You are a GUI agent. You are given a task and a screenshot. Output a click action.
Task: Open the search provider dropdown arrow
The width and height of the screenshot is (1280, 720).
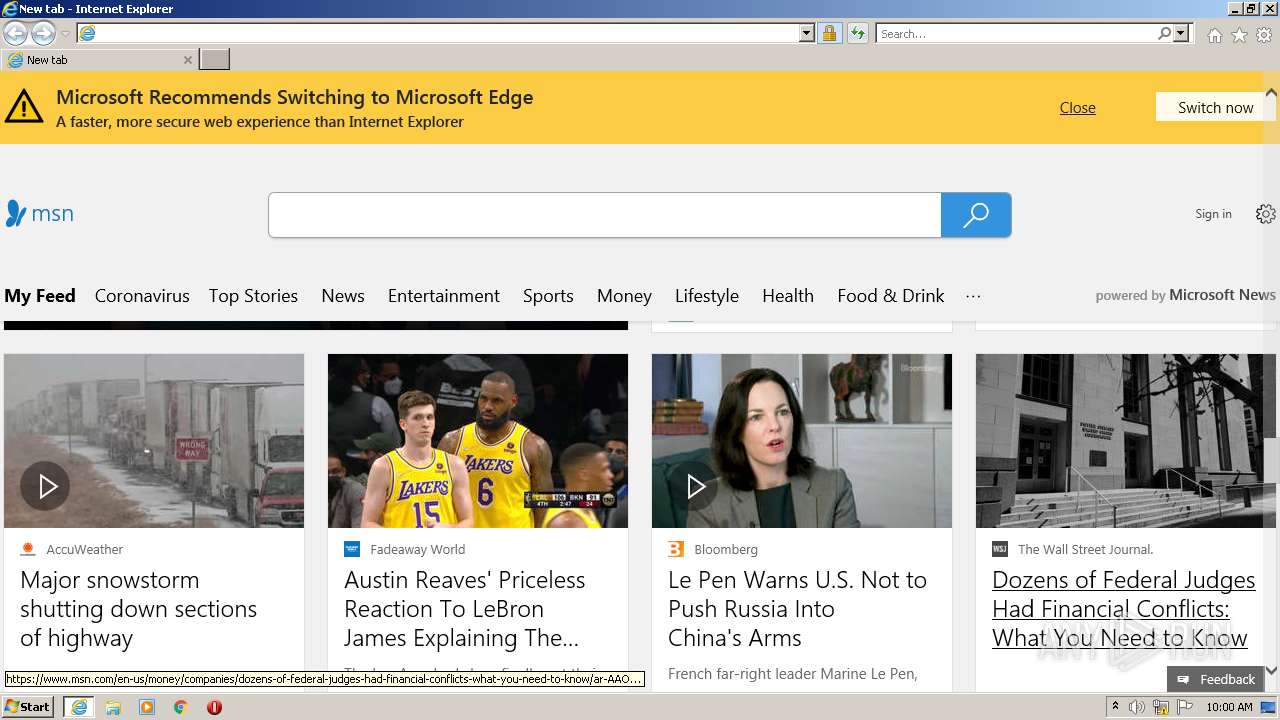[x=1181, y=34]
